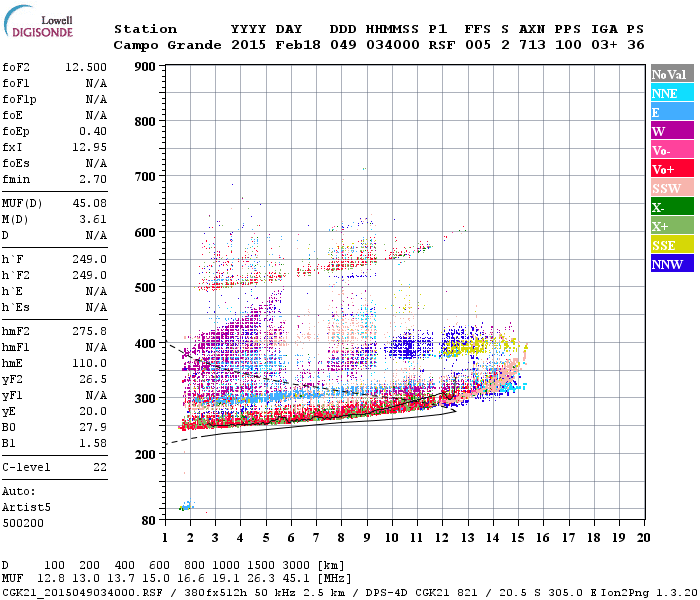Click the Lowell Digisonde logo

38,22
